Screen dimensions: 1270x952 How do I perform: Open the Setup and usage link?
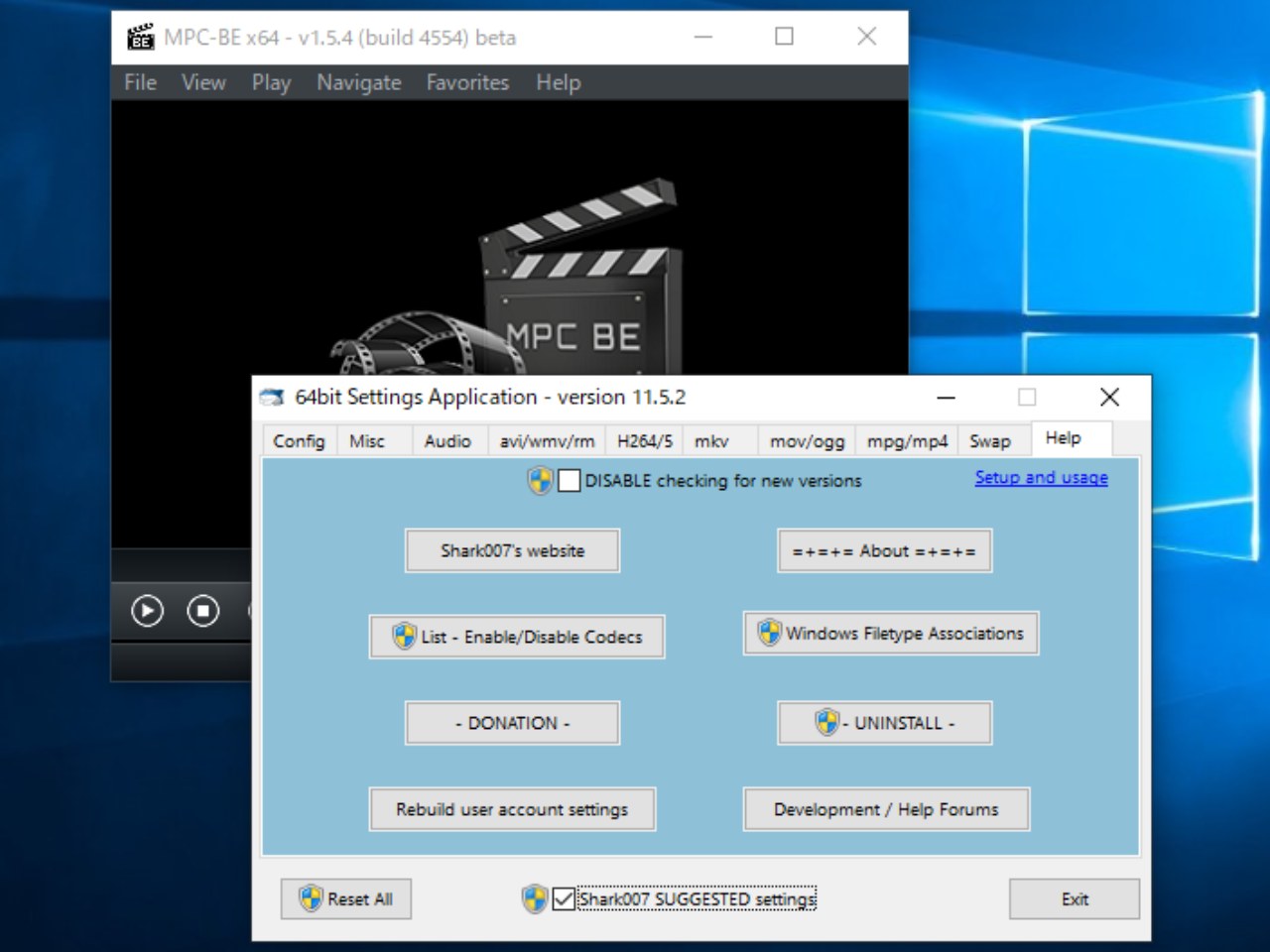click(x=1041, y=477)
